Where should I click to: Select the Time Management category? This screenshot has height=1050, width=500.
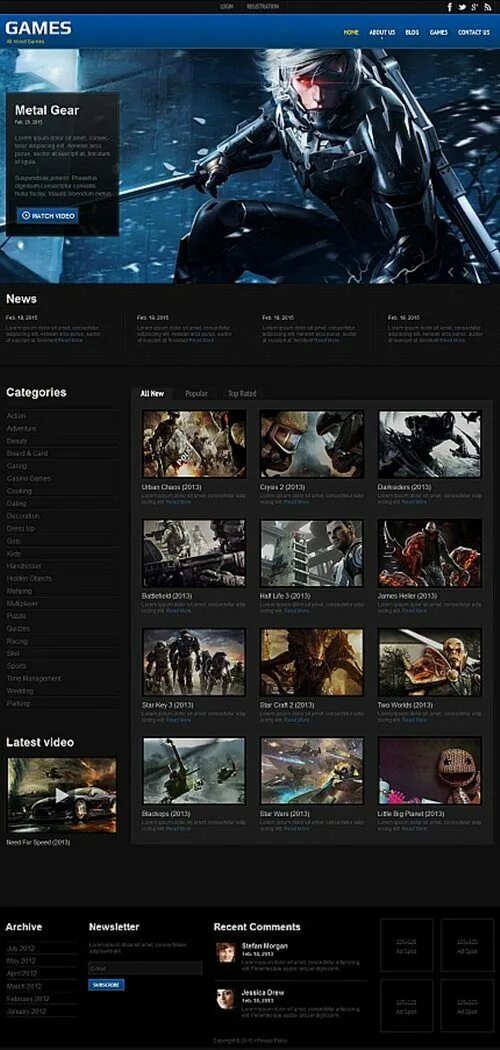tap(33, 678)
